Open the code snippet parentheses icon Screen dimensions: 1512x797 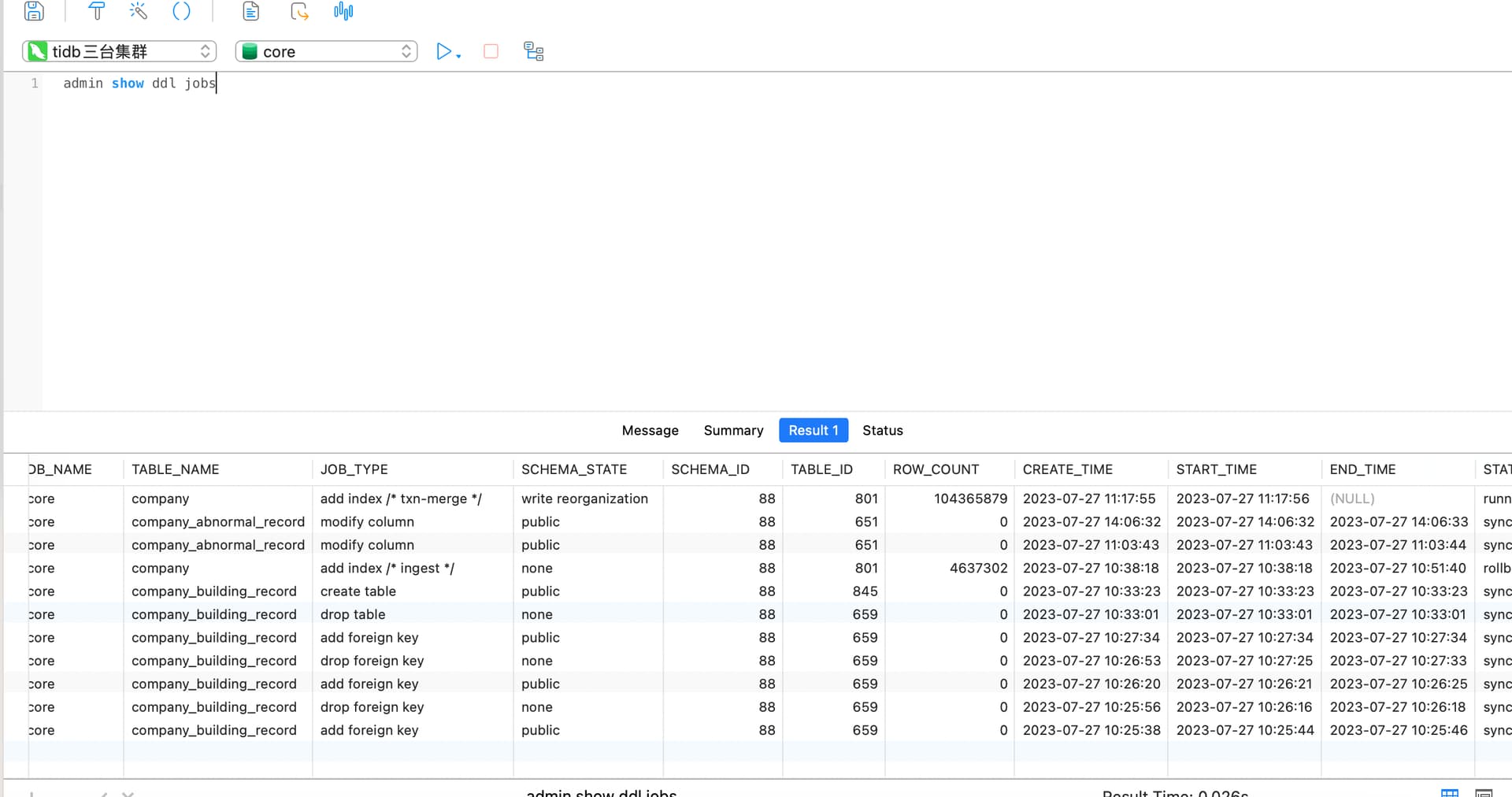[181, 11]
